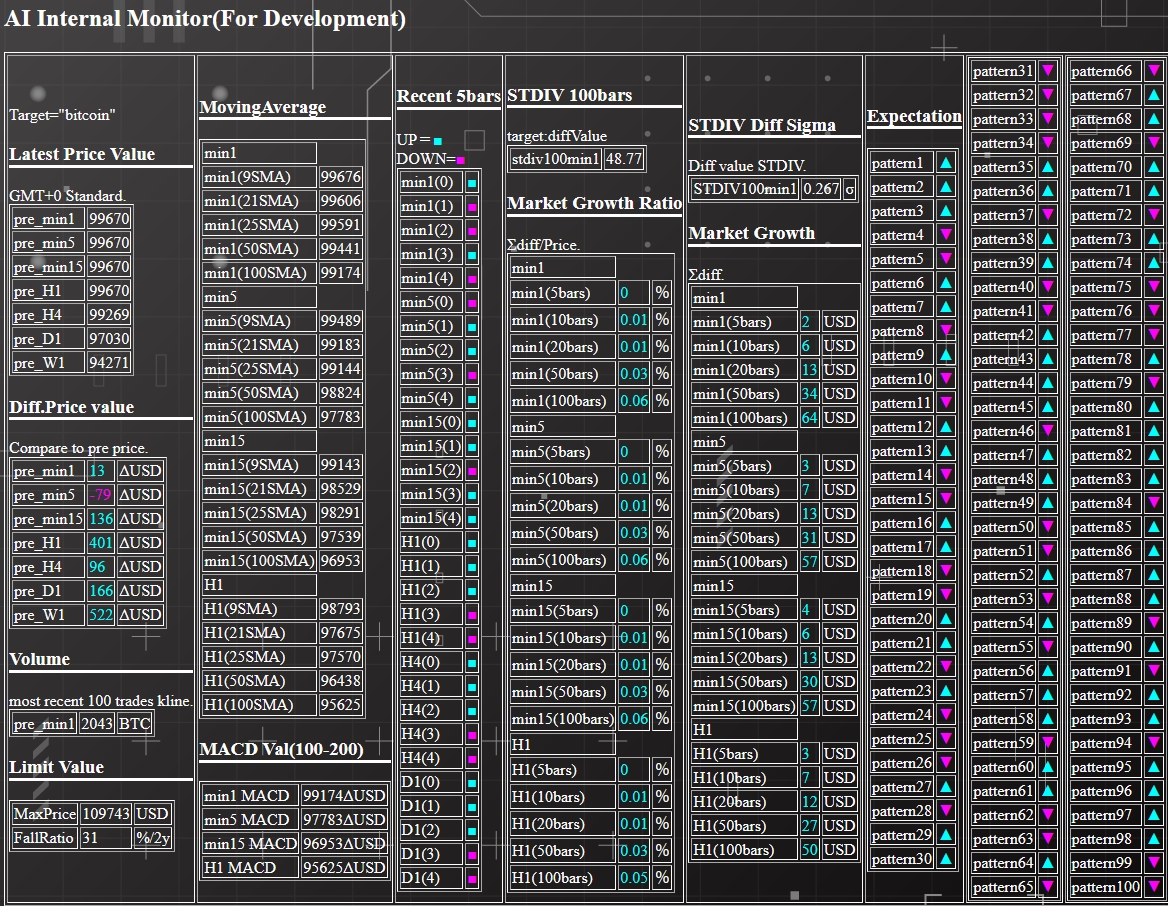The width and height of the screenshot is (1168, 906).
Task: Click the pre_min5 diff value -79
Action: point(99,495)
